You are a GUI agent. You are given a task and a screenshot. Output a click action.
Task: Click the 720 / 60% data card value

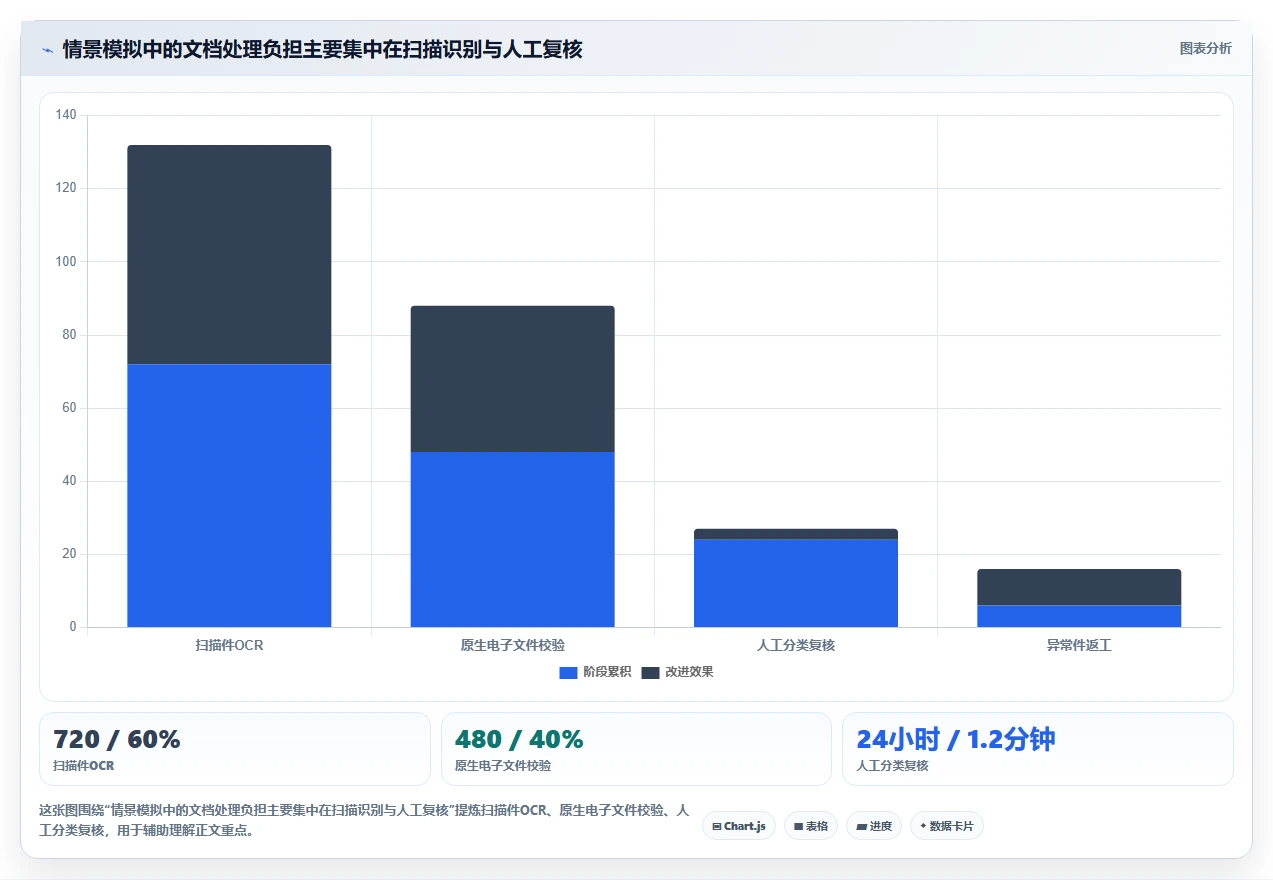(117, 740)
